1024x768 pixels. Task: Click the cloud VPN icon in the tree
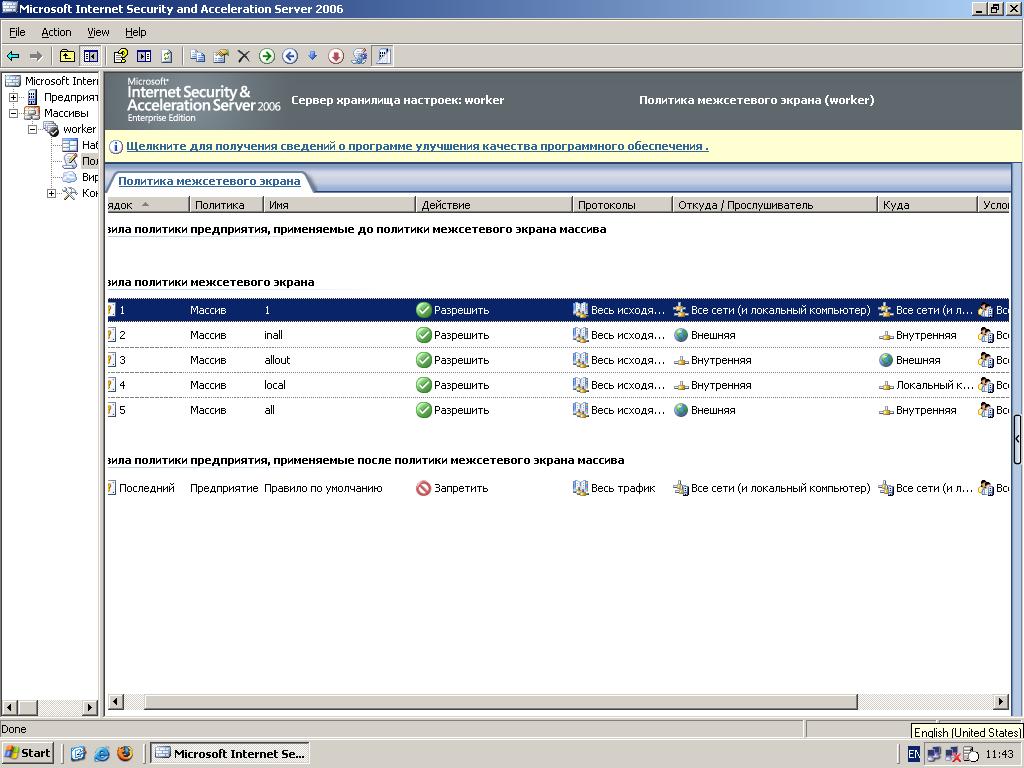[70, 177]
